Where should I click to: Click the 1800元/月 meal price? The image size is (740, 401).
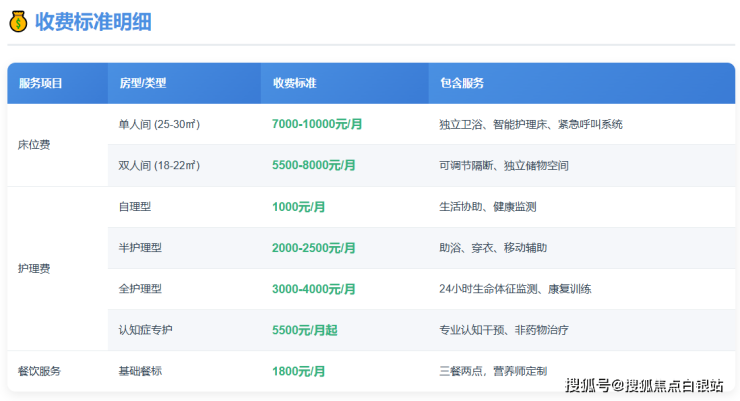point(299,371)
